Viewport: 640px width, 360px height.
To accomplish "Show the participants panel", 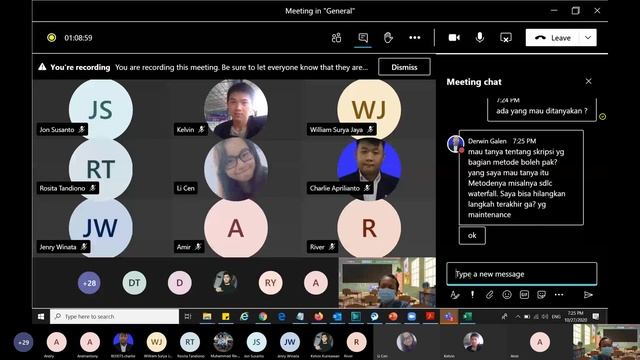I will [336, 38].
